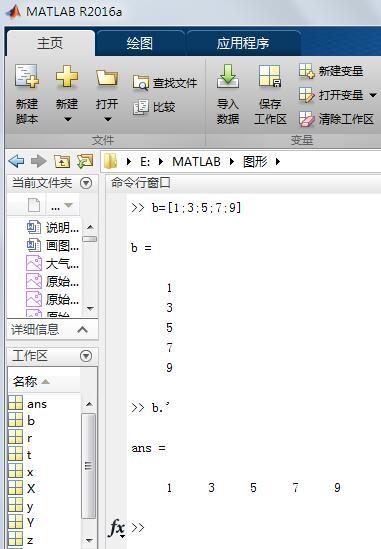381x549 pixels.
Task: Switch to the 绘图 (Plots) tab
Action: point(139,43)
